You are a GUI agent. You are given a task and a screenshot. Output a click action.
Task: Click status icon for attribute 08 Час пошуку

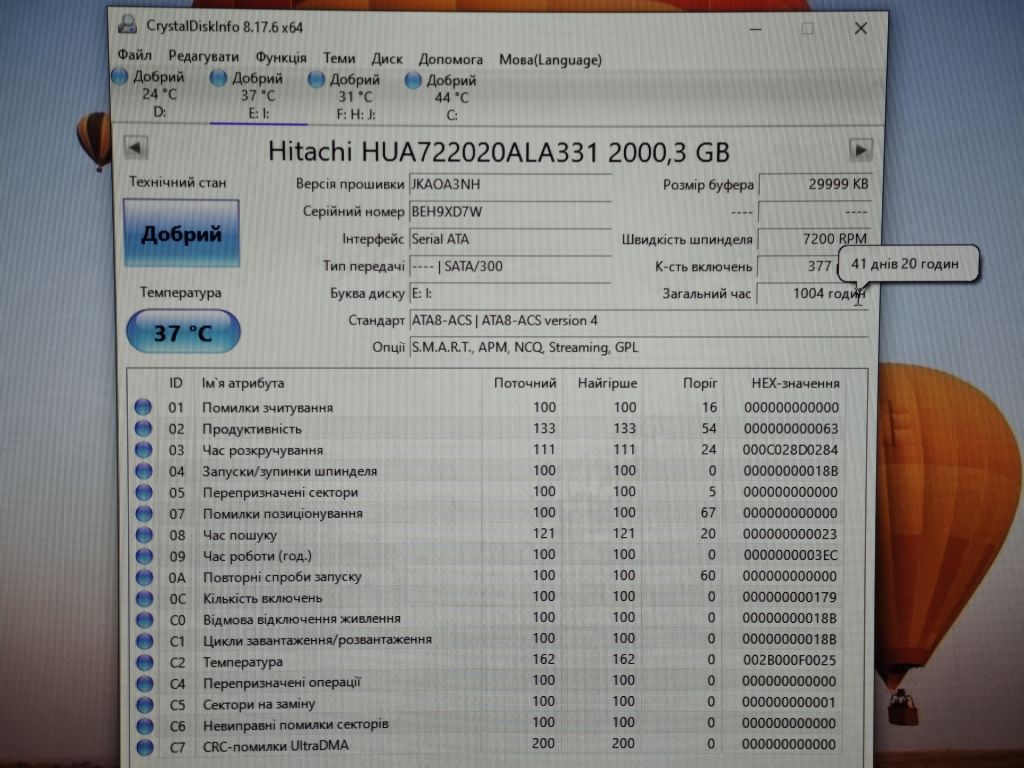pyautogui.click(x=144, y=535)
